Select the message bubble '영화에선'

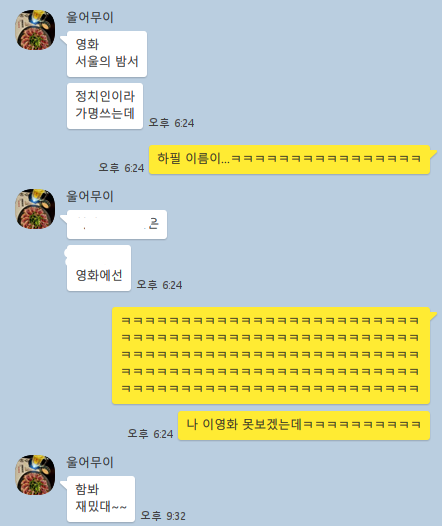(99, 268)
